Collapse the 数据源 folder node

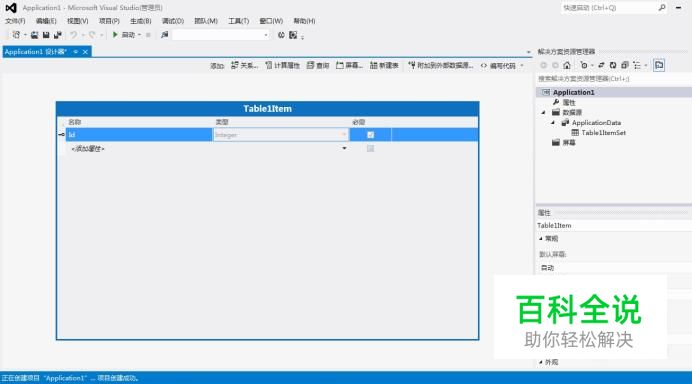pyautogui.click(x=544, y=113)
